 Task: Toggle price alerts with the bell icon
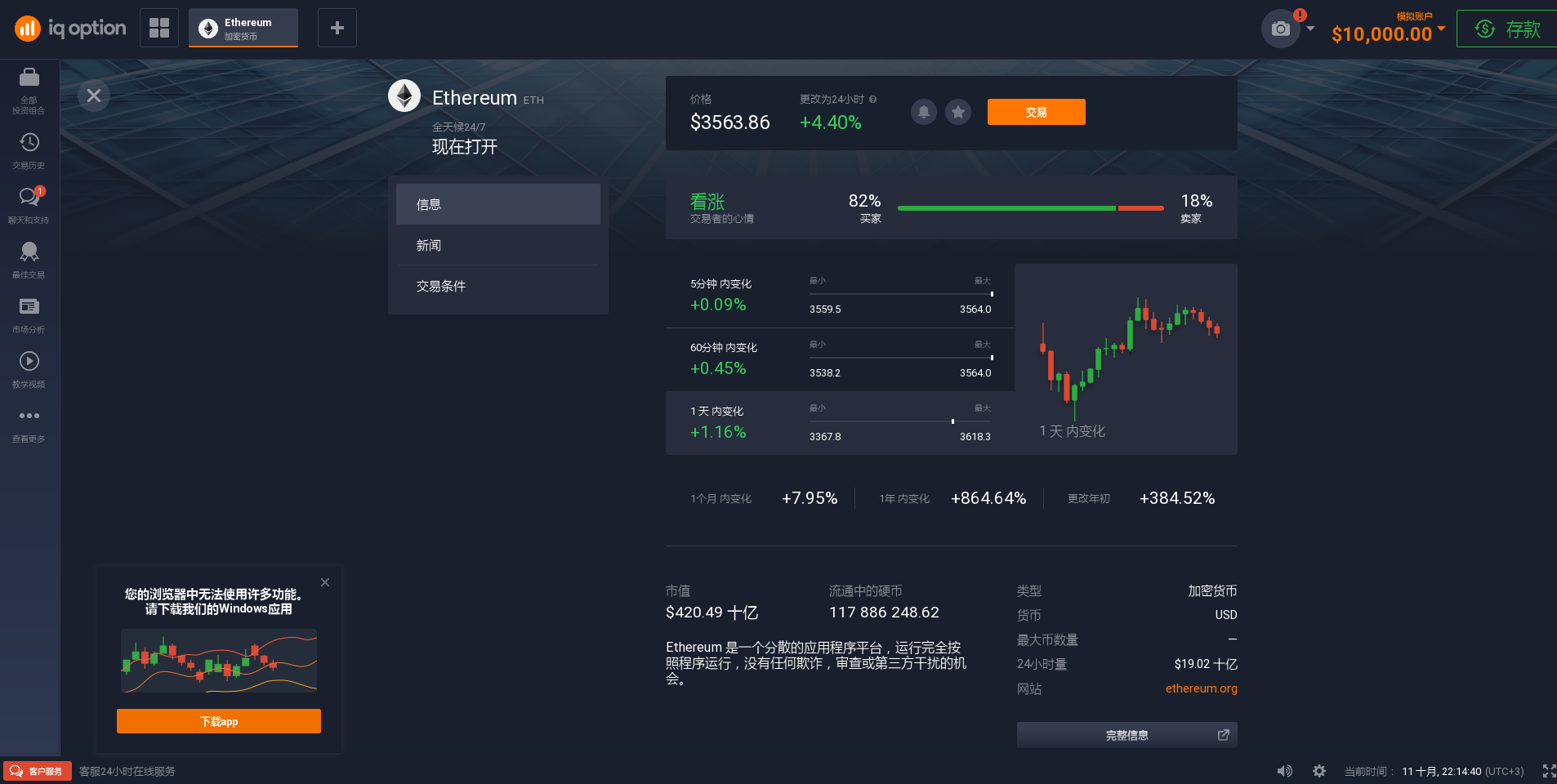pyautogui.click(x=923, y=112)
